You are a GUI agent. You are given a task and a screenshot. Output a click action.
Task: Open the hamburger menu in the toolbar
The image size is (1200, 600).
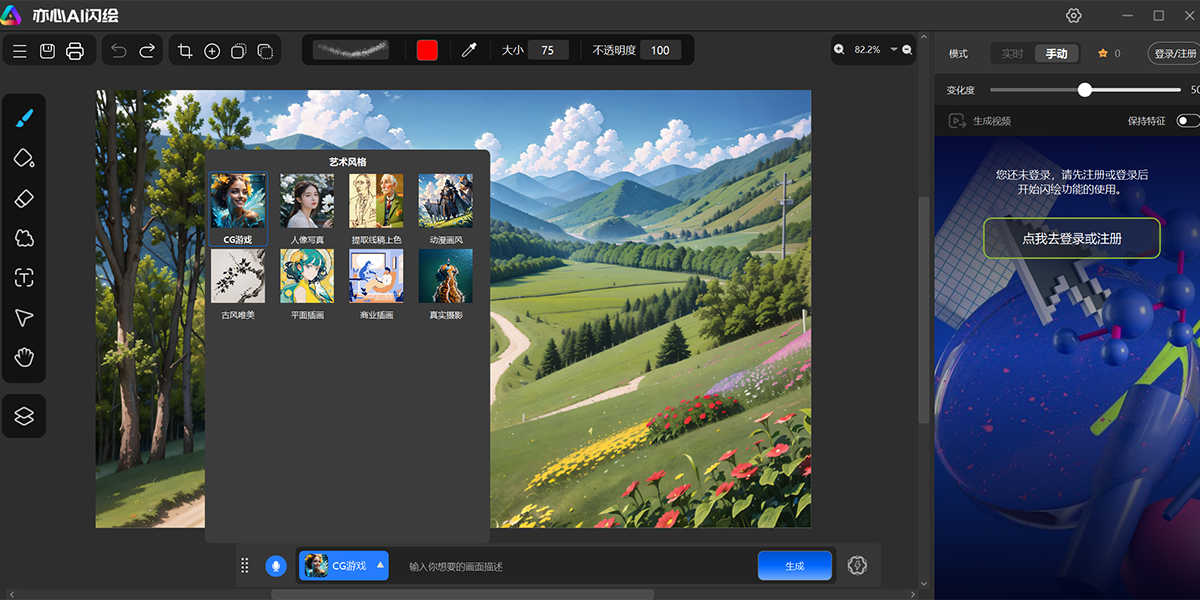pos(20,51)
